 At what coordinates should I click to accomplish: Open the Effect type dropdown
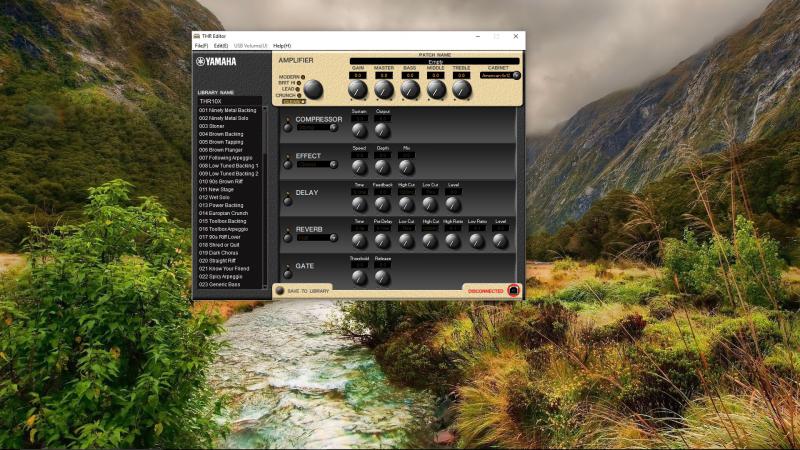[x=318, y=164]
